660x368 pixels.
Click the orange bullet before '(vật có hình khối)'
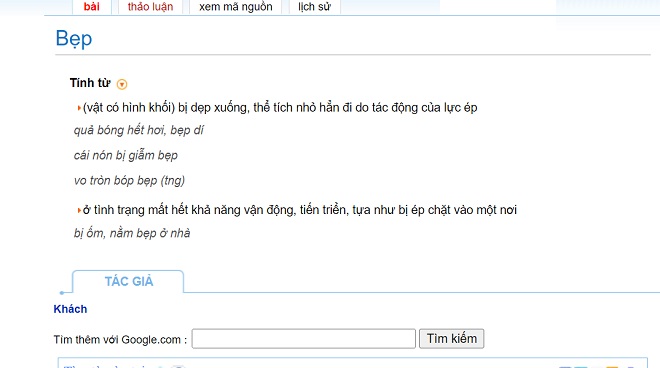pyautogui.click(x=79, y=108)
